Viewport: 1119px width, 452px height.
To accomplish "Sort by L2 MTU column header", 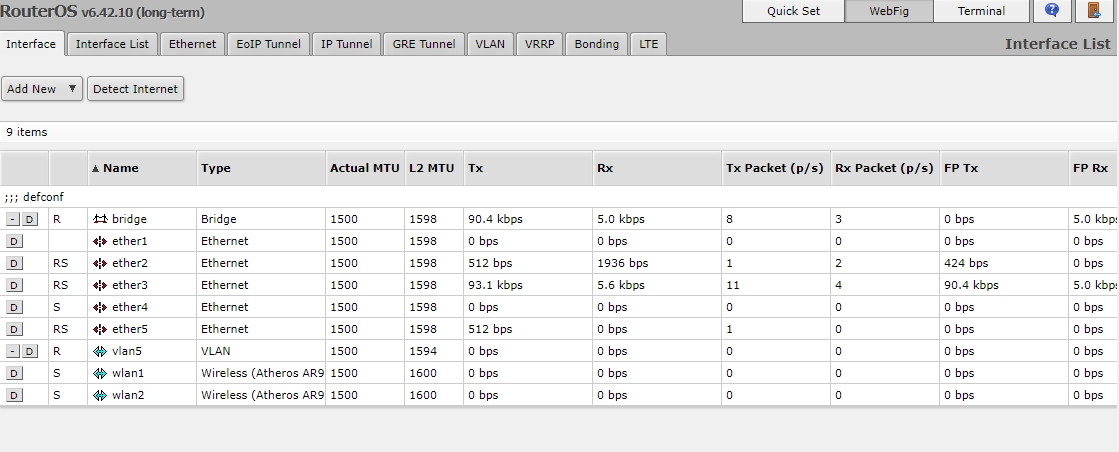I will point(432,169).
